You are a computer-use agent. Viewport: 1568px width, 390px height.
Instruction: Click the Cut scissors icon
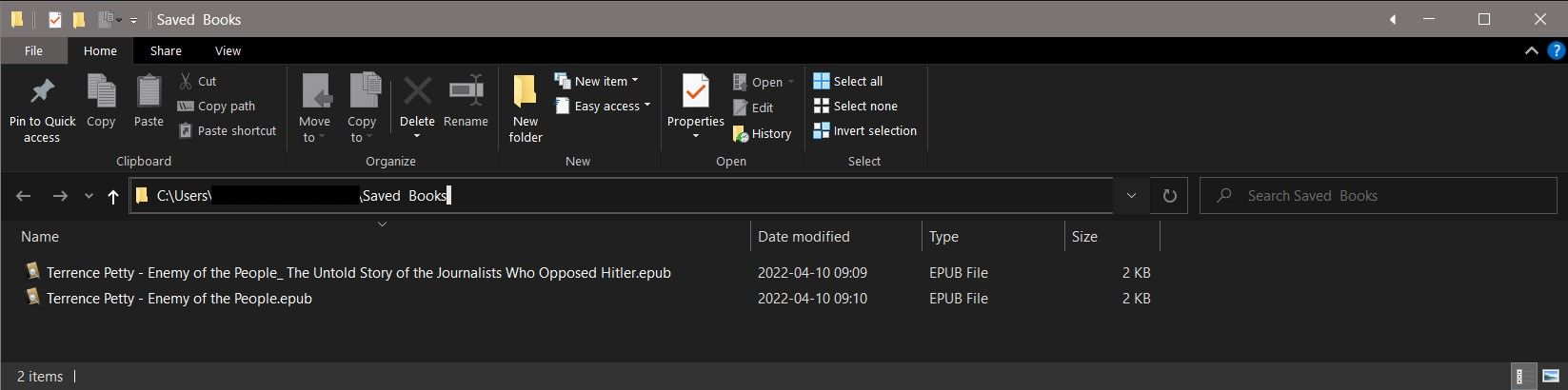[x=186, y=82]
